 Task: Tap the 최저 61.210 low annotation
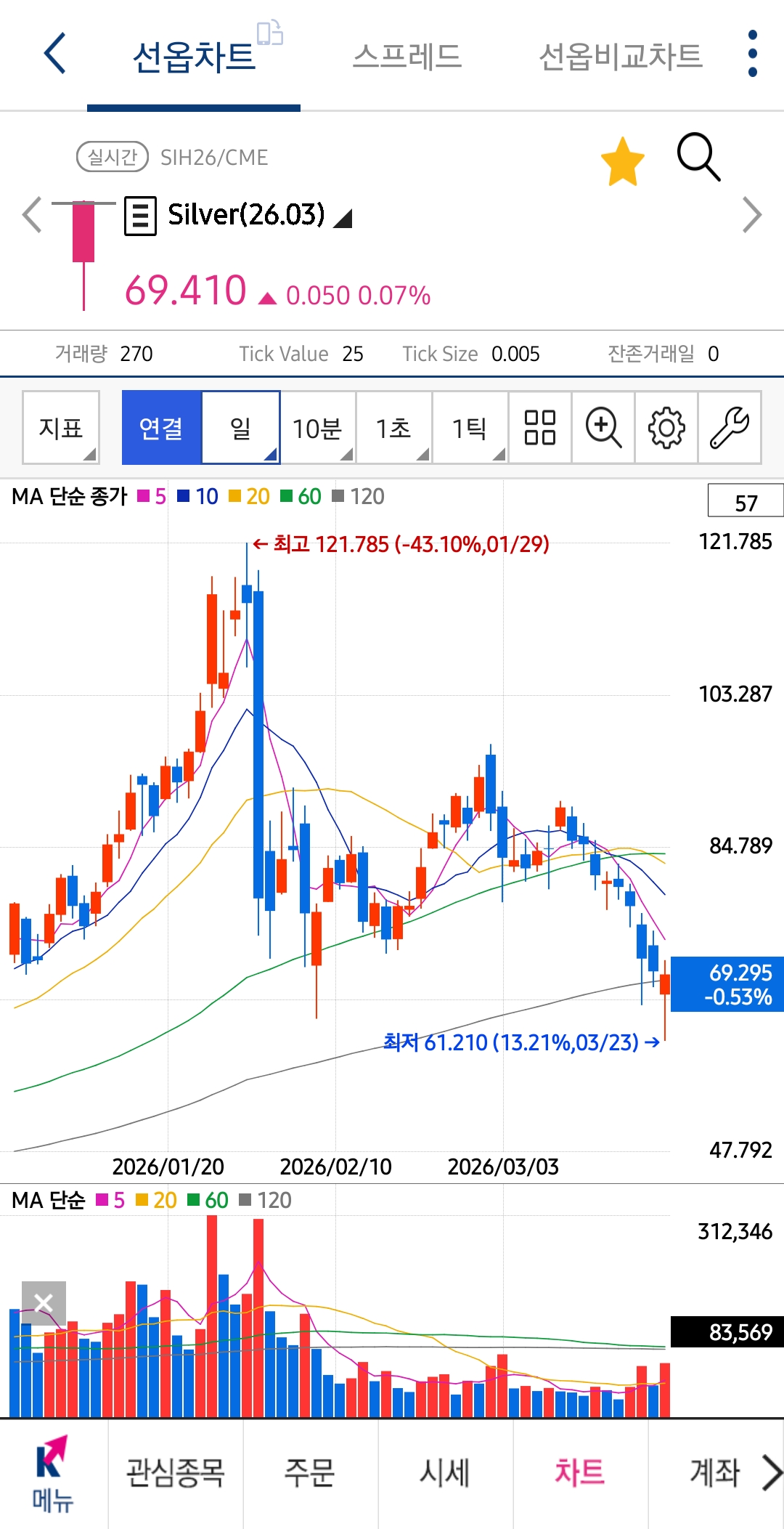521,1042
